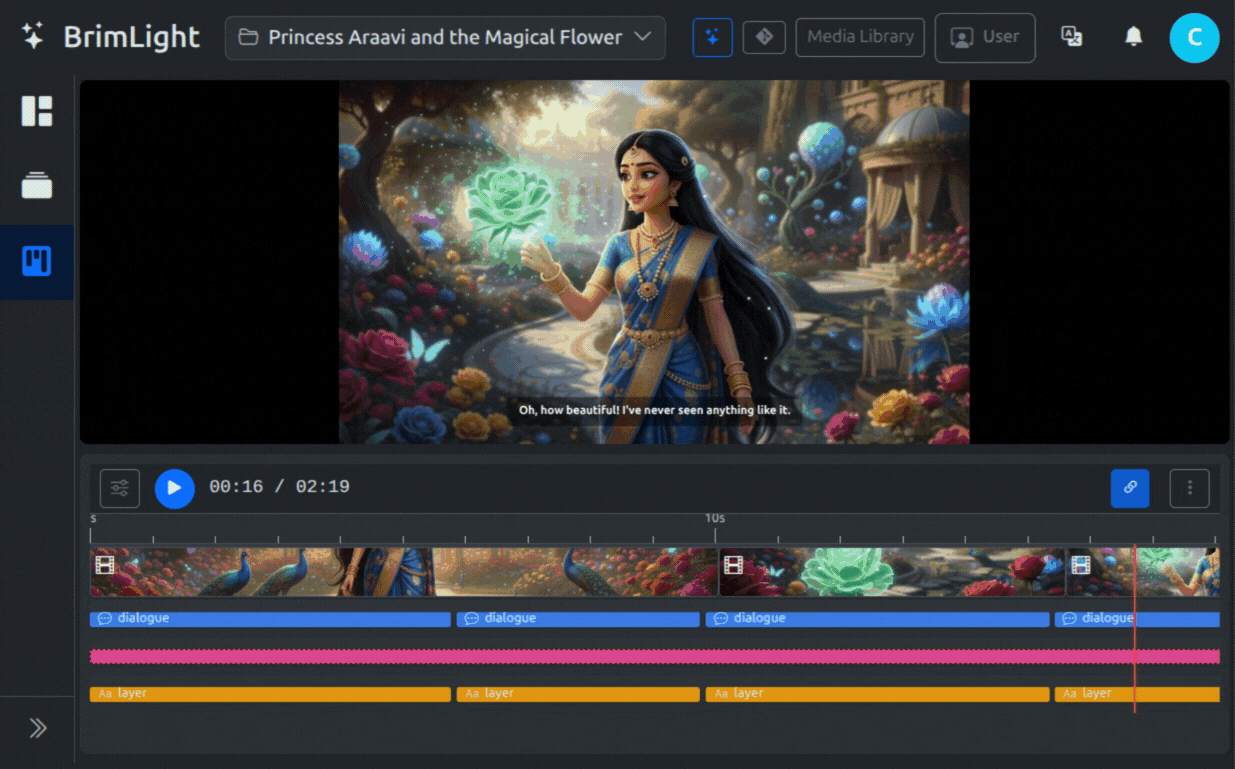The width and height of the screenshot is (1235, 769).
Task: Select the video editor icon in sidebar
Action: [x=36, y=260]
